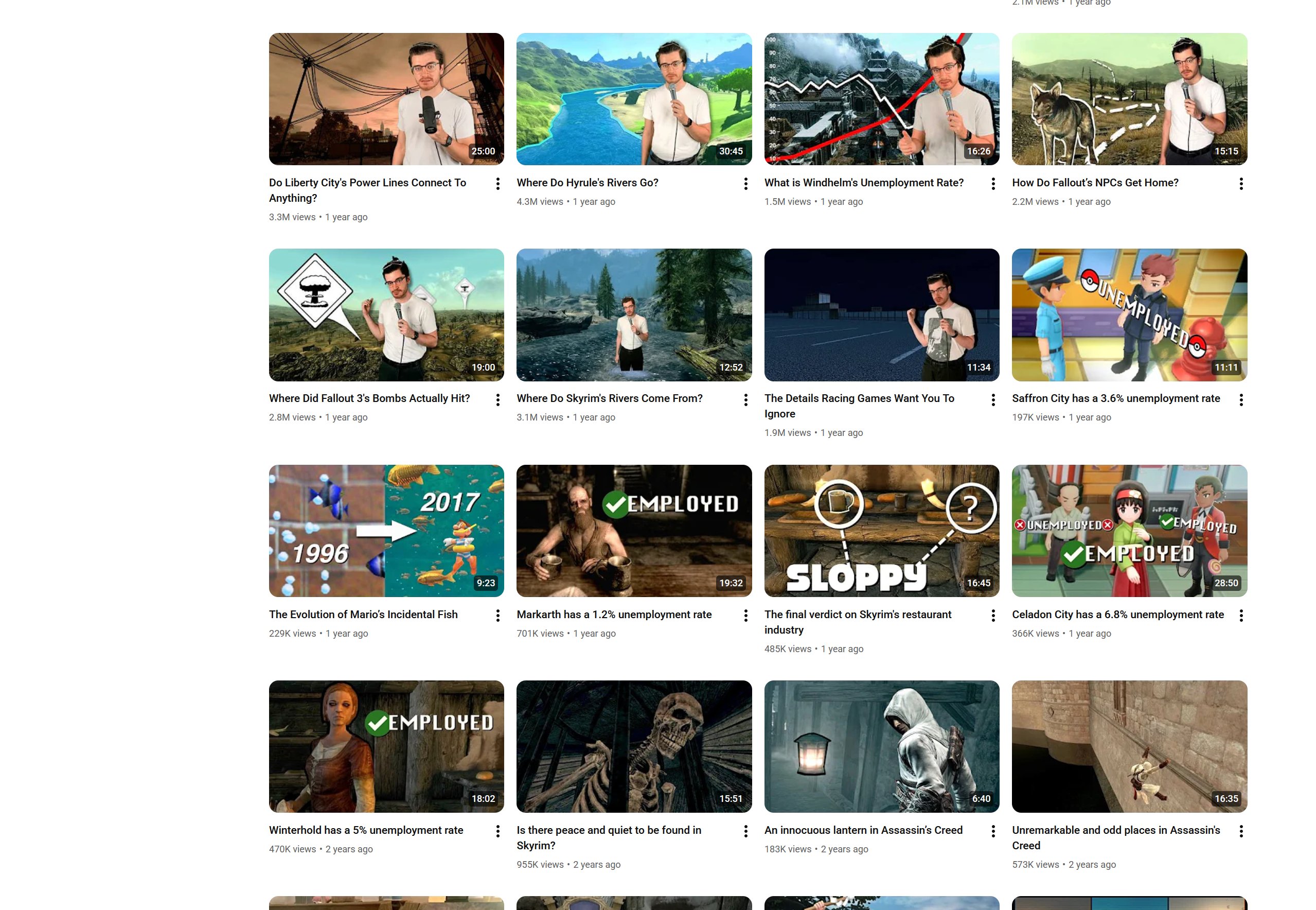1316x910 pixels.
Task: Play the Skyrim skeleton thumbnail video
Action: [634, 746]
